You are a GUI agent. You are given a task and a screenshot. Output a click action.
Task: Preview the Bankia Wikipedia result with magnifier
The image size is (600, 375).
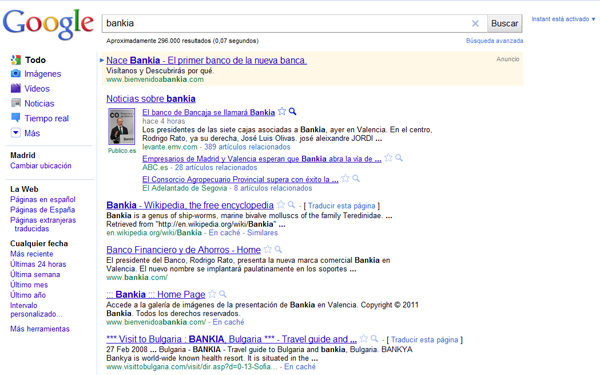pos(292,205)
